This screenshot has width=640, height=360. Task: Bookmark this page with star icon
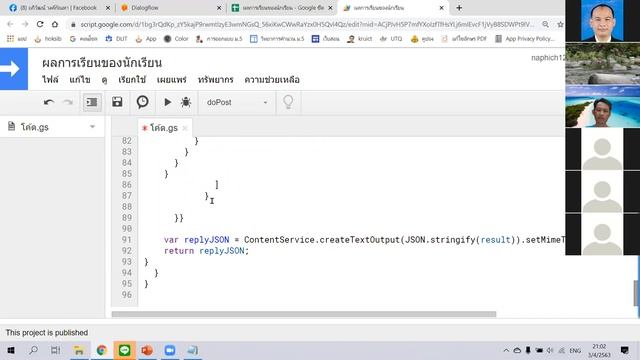click(560, 24)
